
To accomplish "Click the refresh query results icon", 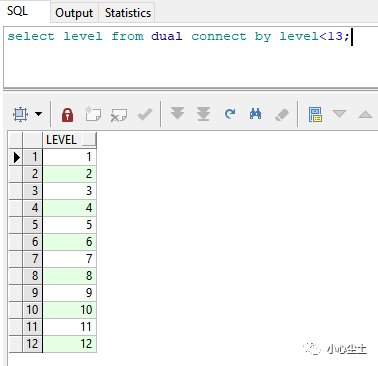I will point(230,114).
